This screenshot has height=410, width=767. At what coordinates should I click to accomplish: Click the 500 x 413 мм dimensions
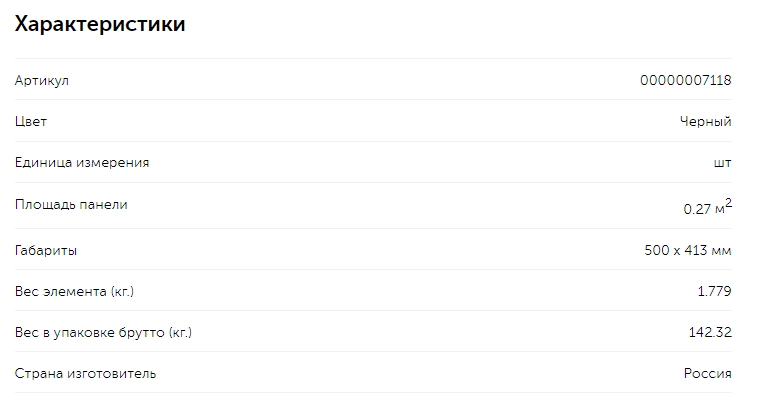point(688,251)
